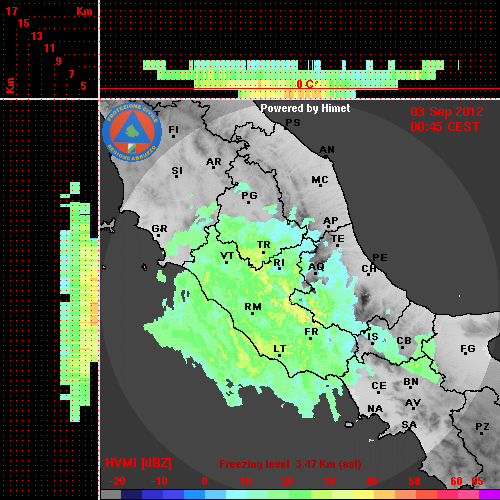Click the 0 C° freezing line label
This screenshot has width=500, height=500.
(x=307, y=84)
